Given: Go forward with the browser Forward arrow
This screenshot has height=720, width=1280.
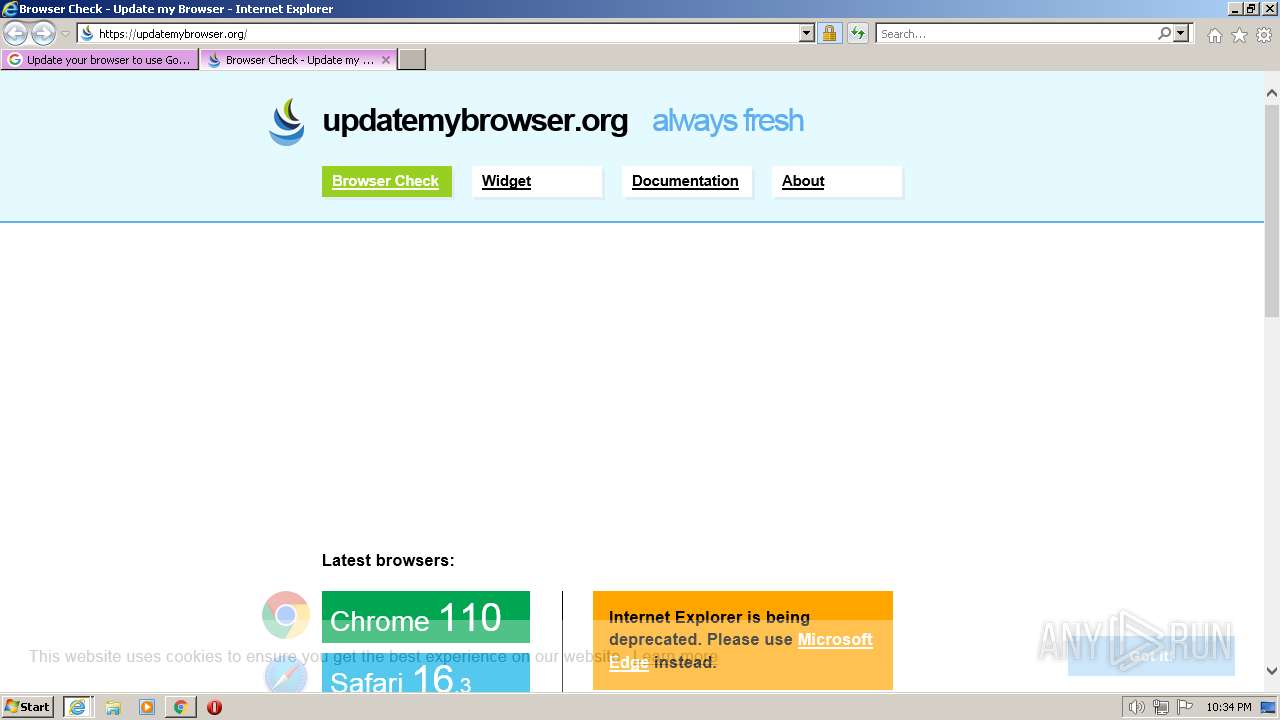Looking at the screenshot, I should [x=43, y=34].
